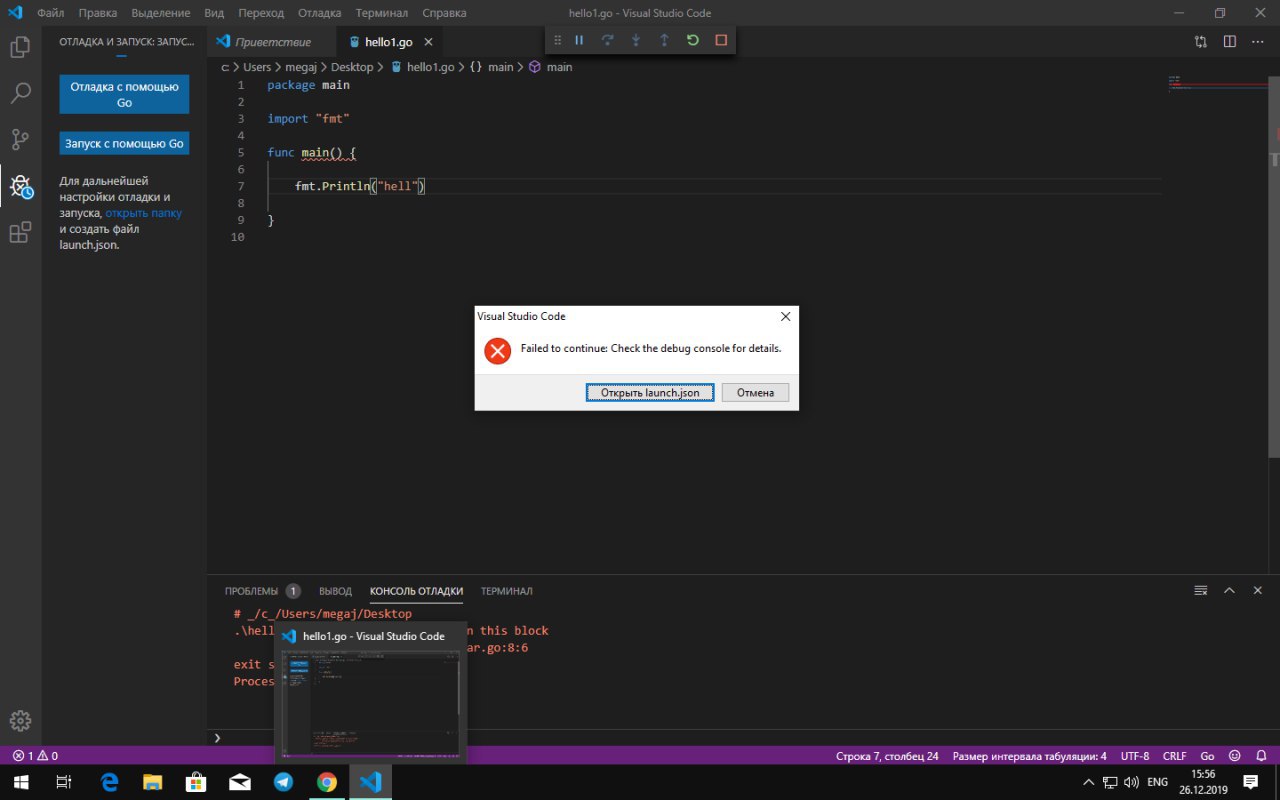1280x800 pixels.
Task: Change tab size via Размер интервала табуляции
Action: [1029, 756]
